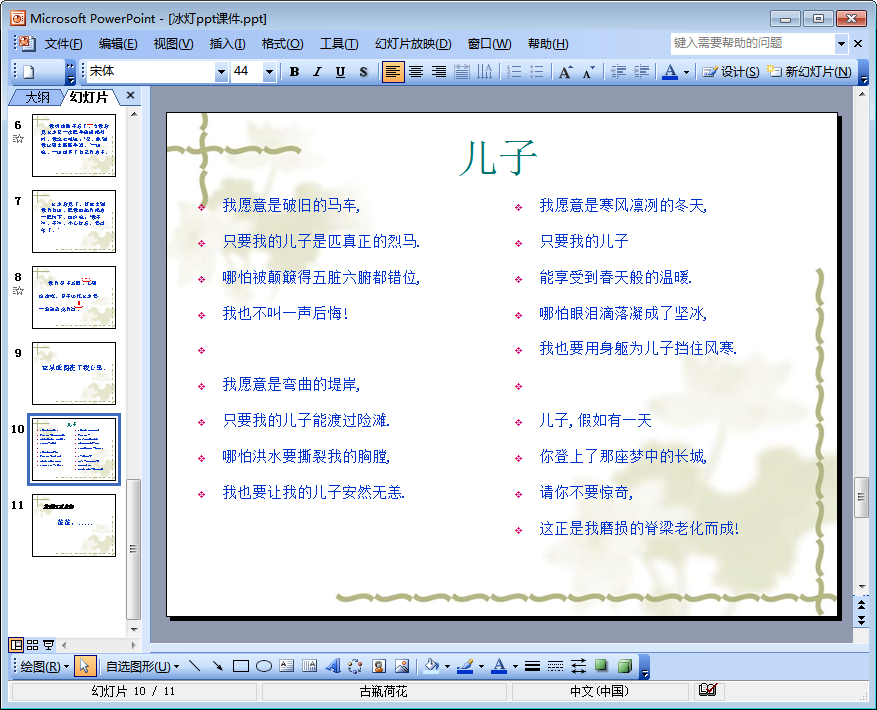
Task: Apply Line Color
Action: pyautogui.click(x=465, y=666)
